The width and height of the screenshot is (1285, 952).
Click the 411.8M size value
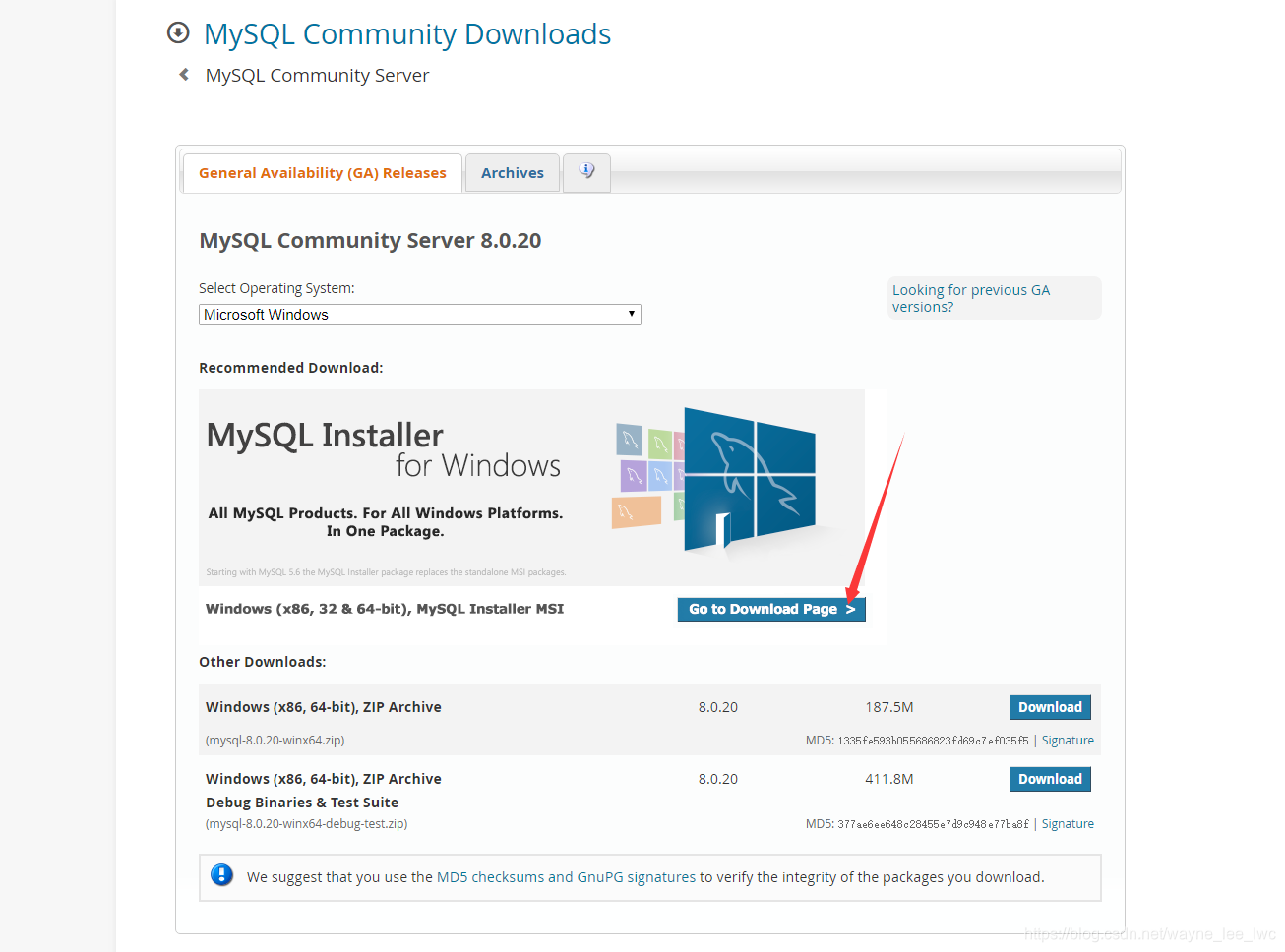(889, 779)
